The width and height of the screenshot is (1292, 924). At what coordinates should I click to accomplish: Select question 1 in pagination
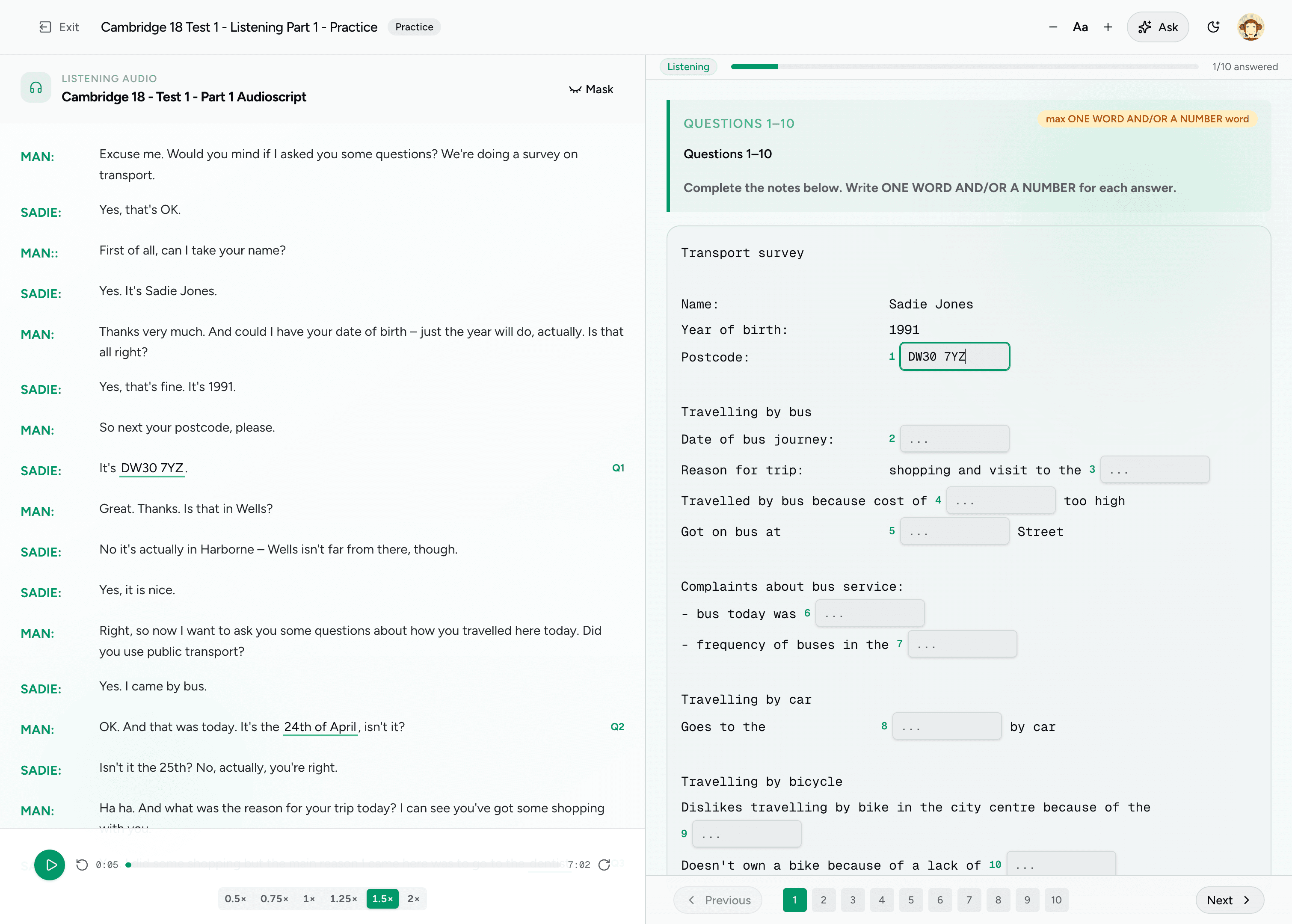(794, 900)
